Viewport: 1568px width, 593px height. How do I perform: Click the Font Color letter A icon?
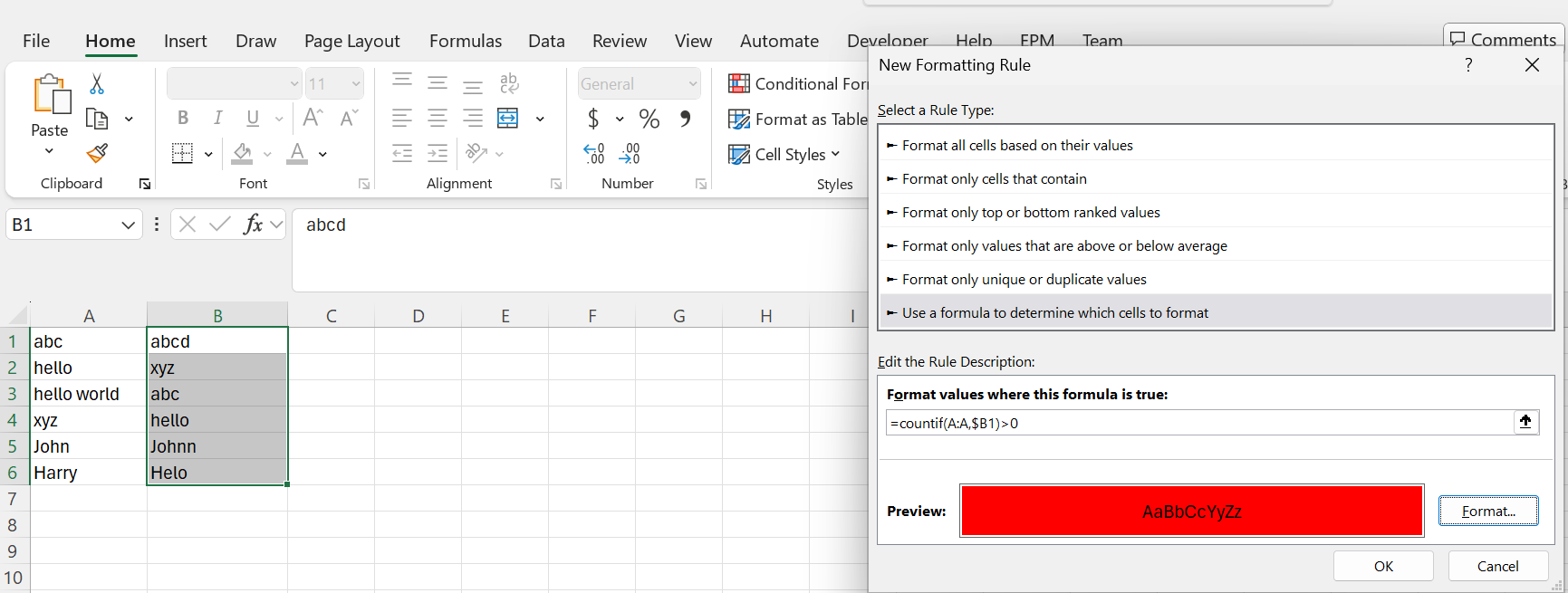pyautogui.click(x=297, y=153)
